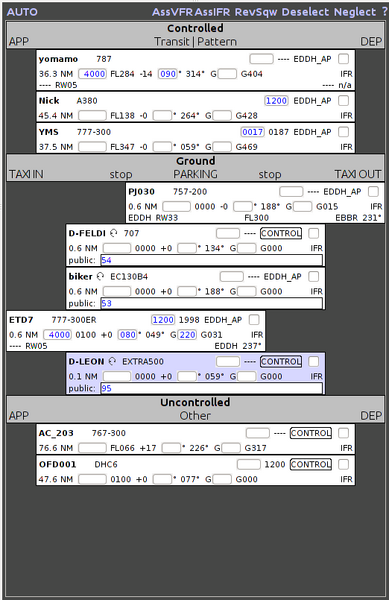Click Deselect in the top bar
The width and height of the screenshot is (389, 600).
pyautogui.click(x=305, y=12)
